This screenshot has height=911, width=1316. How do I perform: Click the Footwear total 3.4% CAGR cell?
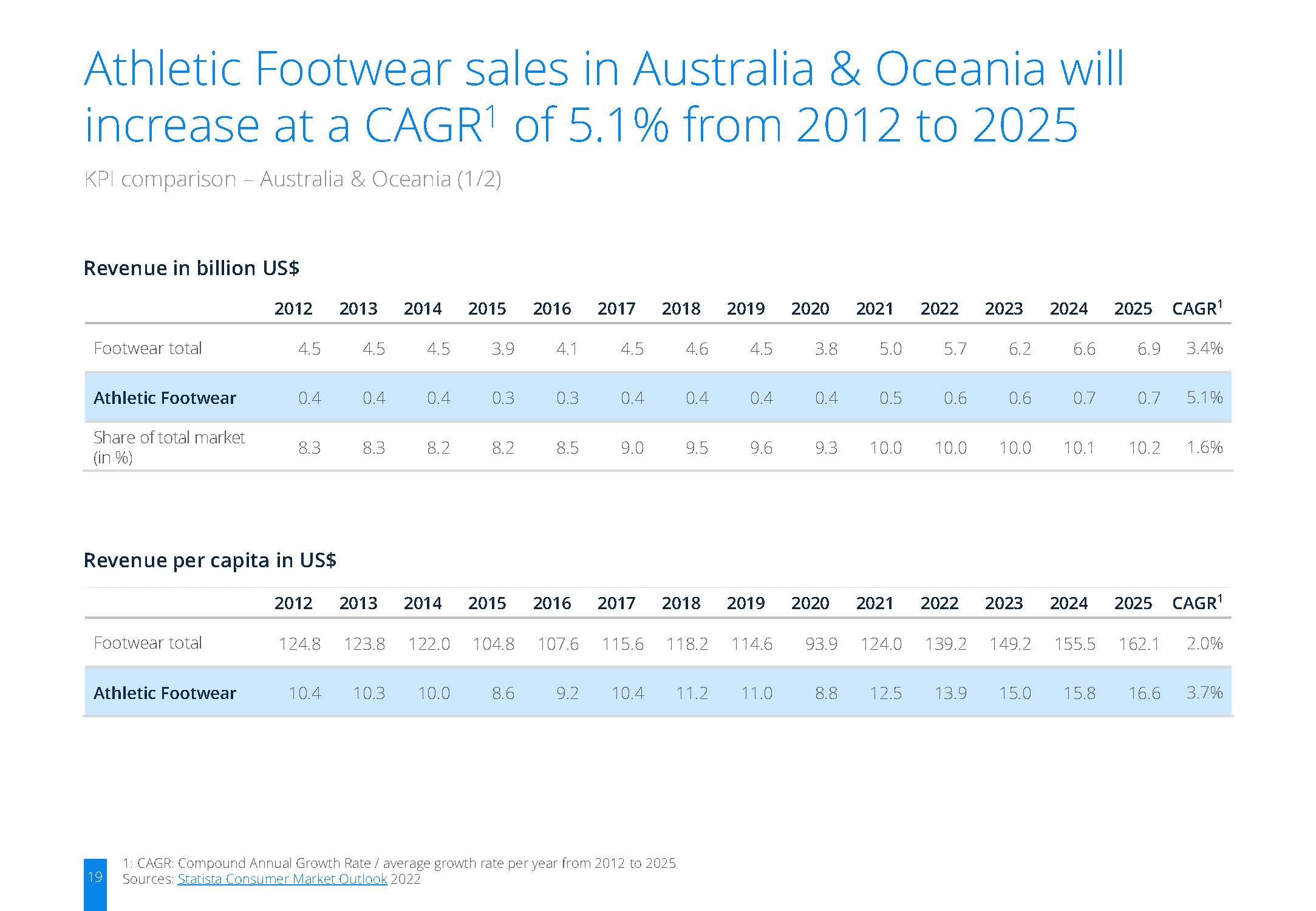coord(1205,348)
